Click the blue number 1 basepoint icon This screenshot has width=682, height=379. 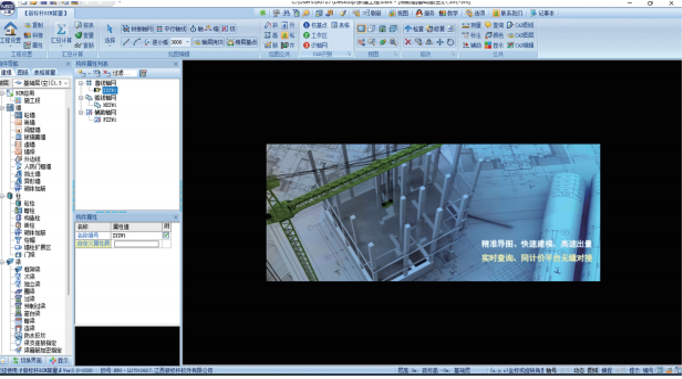point(306,25)
